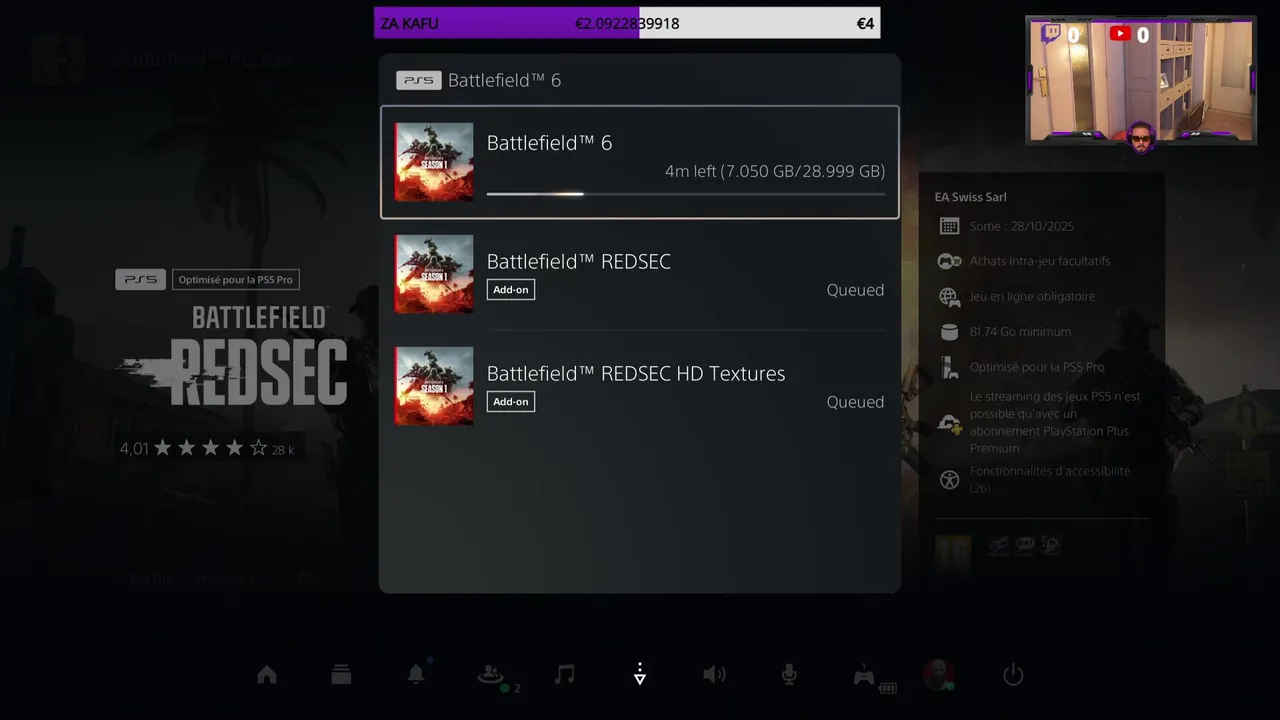1280x720 pixels.
Task: Open the Switcher stacked-cards icon
Action: pos(341,675)
